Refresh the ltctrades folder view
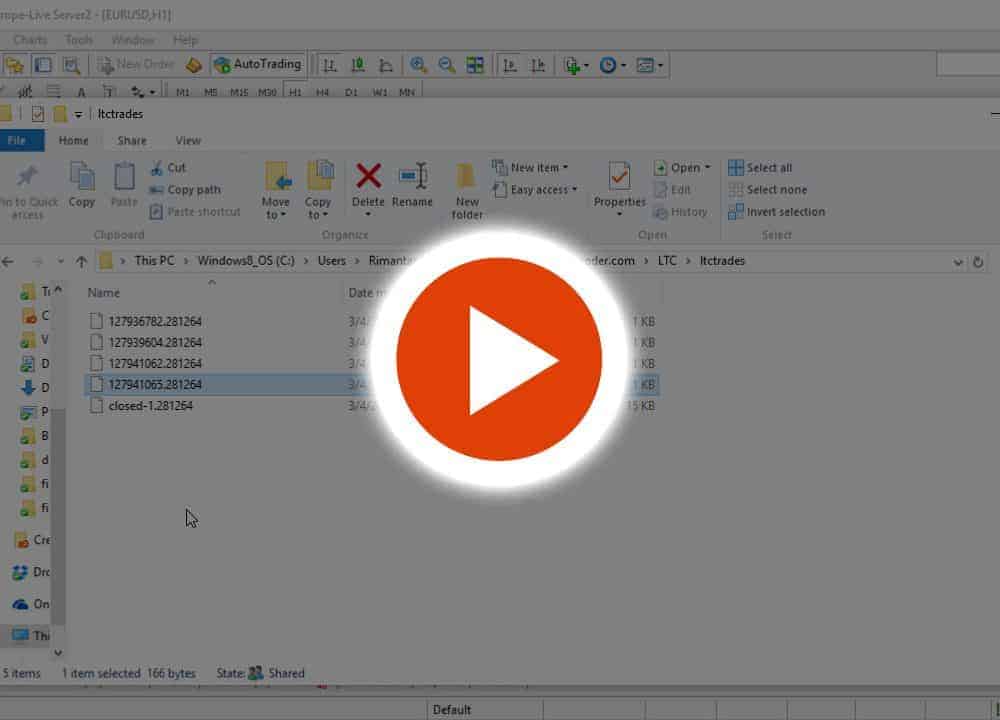This screenshot has height=720, width=1000. [x=978, y=262]
